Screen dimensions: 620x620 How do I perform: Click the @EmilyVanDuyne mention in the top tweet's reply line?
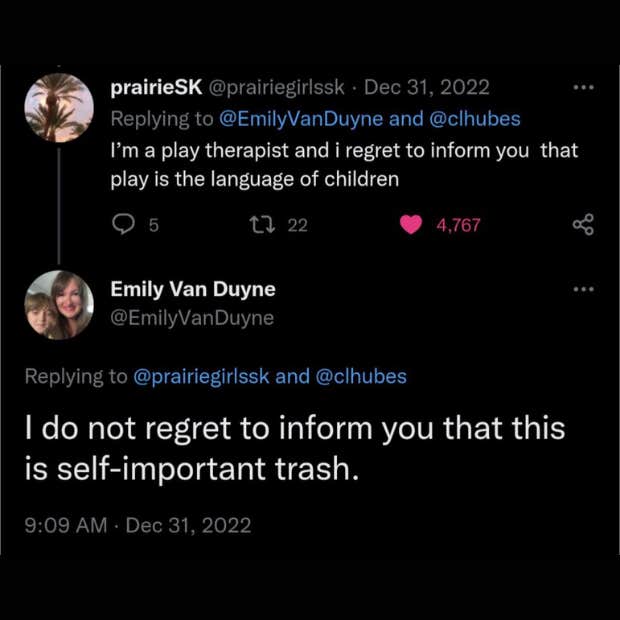(300, 119)
